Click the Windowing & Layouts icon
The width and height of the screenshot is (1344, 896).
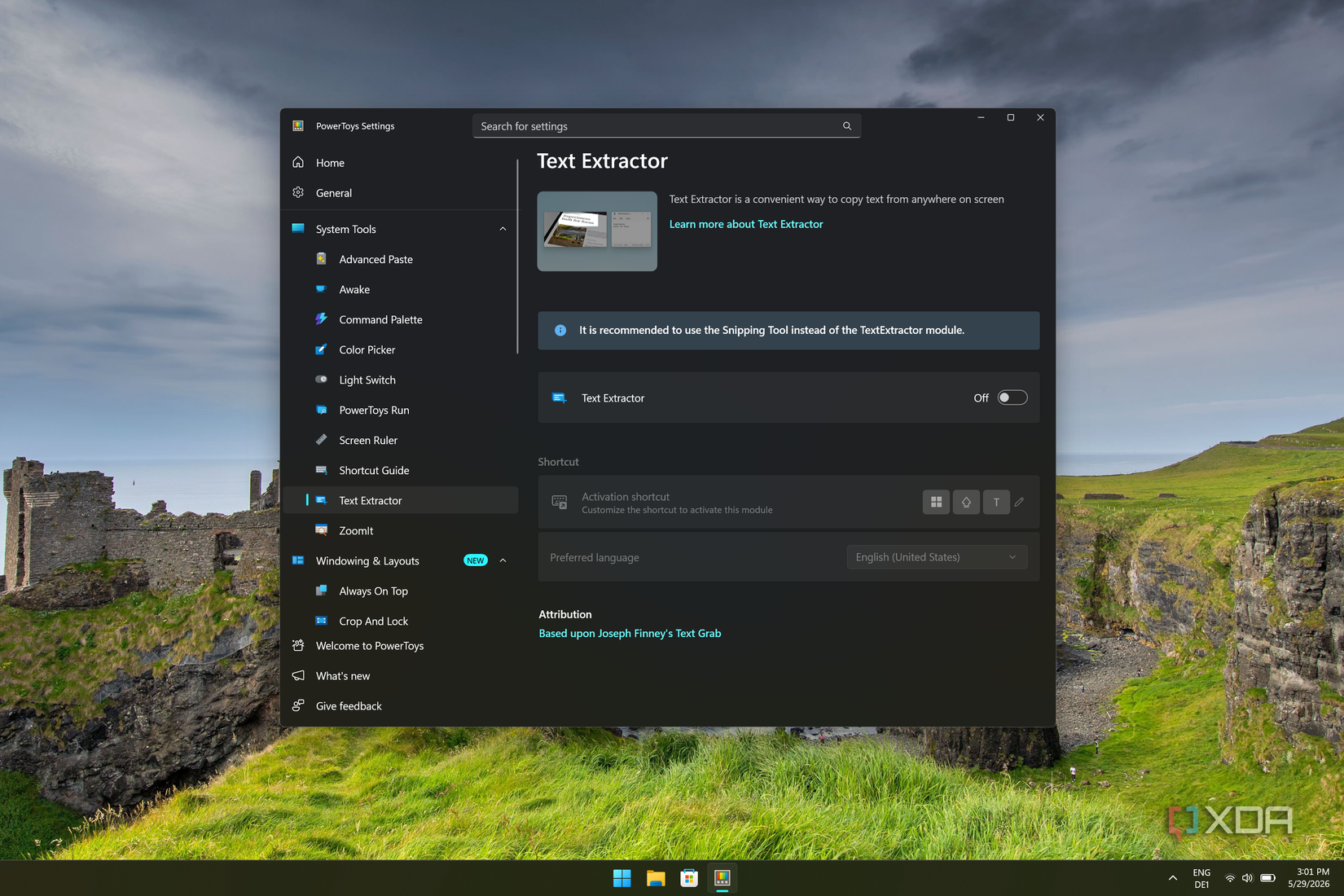[298, 560]
